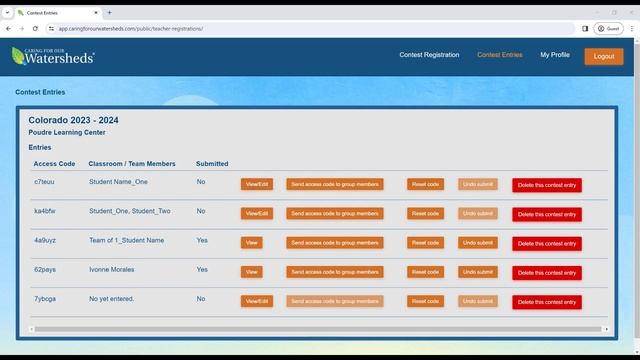
Task: View the entry by Ivonne Morales
Action: (x=251, y=272)
